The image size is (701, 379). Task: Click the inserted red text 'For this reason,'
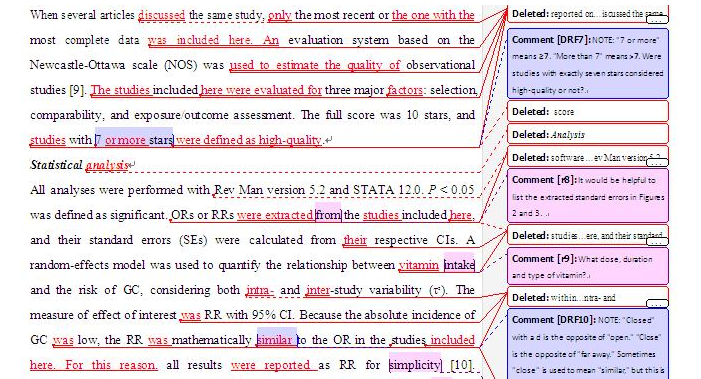[111, 365]
